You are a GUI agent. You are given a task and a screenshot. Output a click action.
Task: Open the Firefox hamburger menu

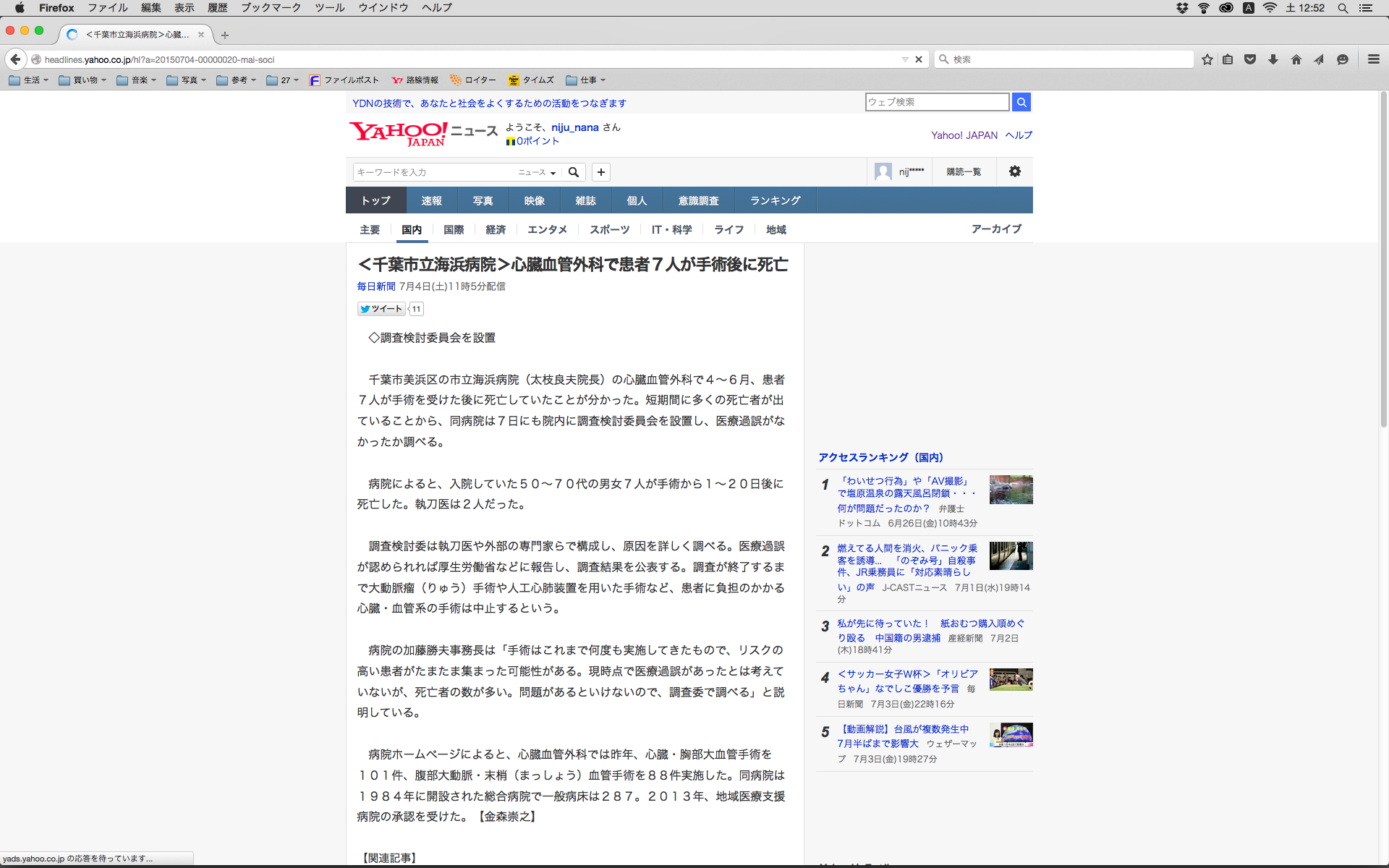1373,59
